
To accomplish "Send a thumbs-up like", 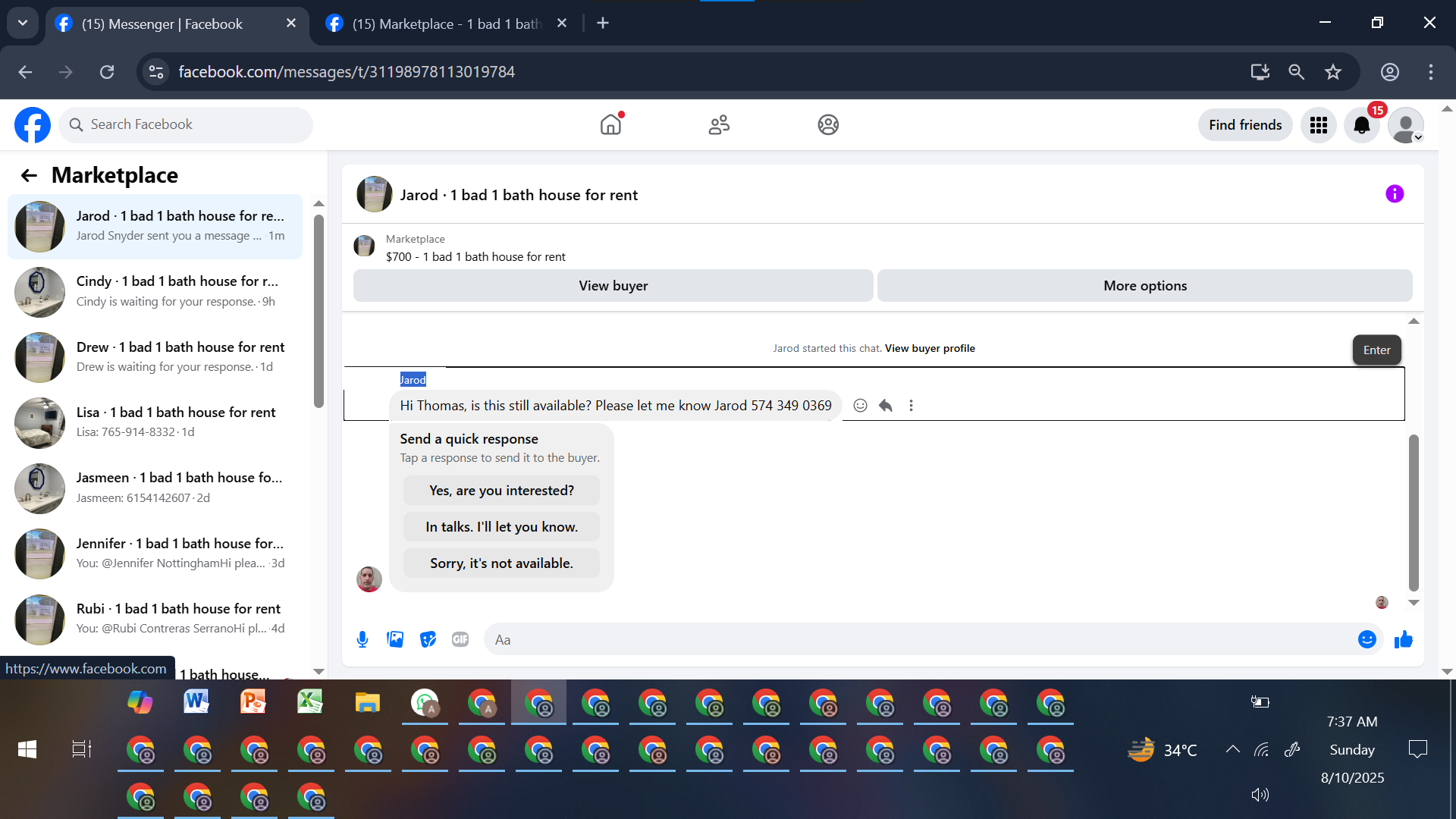I will [1403, 639].
